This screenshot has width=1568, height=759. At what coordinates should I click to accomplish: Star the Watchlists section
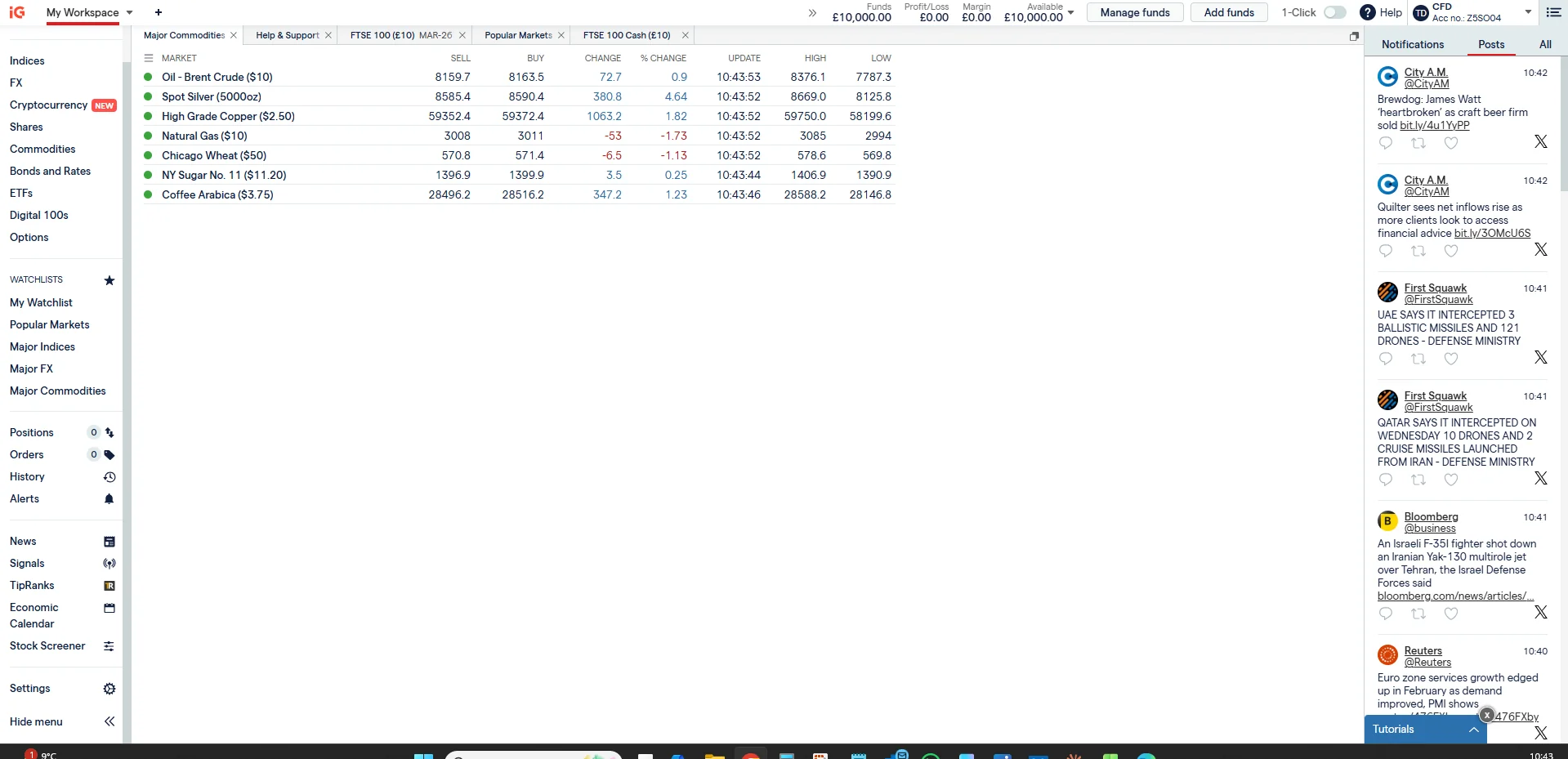[x=109, y=280]
